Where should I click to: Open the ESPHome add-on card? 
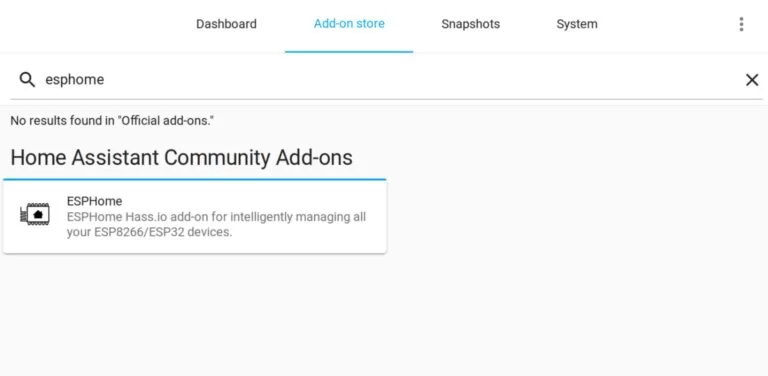[x=194, y=216]
